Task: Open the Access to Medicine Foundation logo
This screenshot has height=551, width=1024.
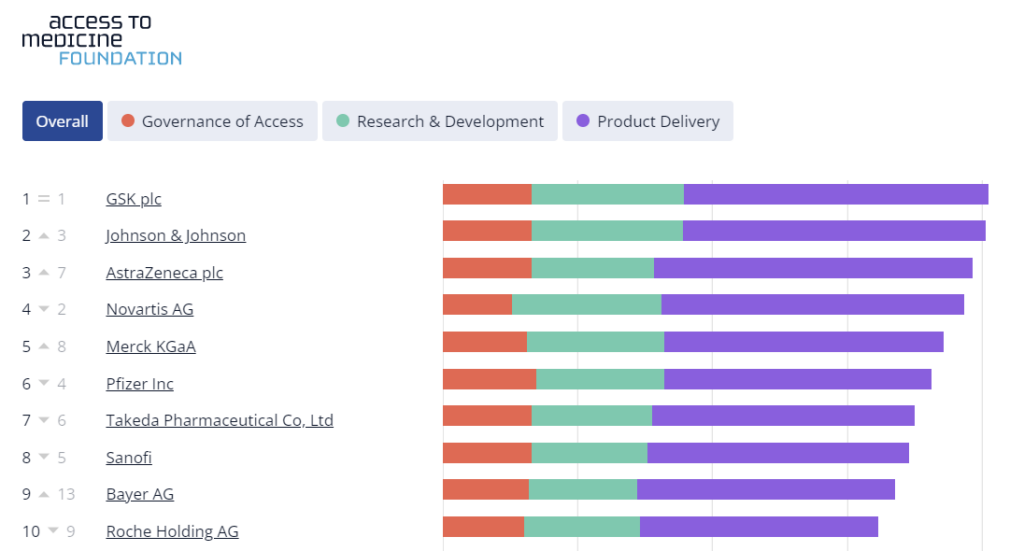Action: point(102,40)
